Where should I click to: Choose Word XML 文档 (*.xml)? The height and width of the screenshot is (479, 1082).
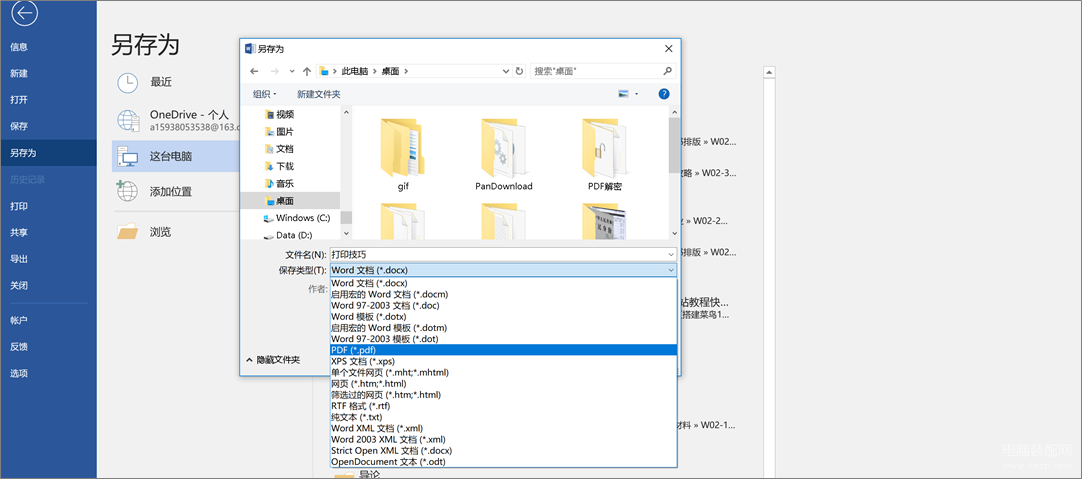(x=503, y=428)
